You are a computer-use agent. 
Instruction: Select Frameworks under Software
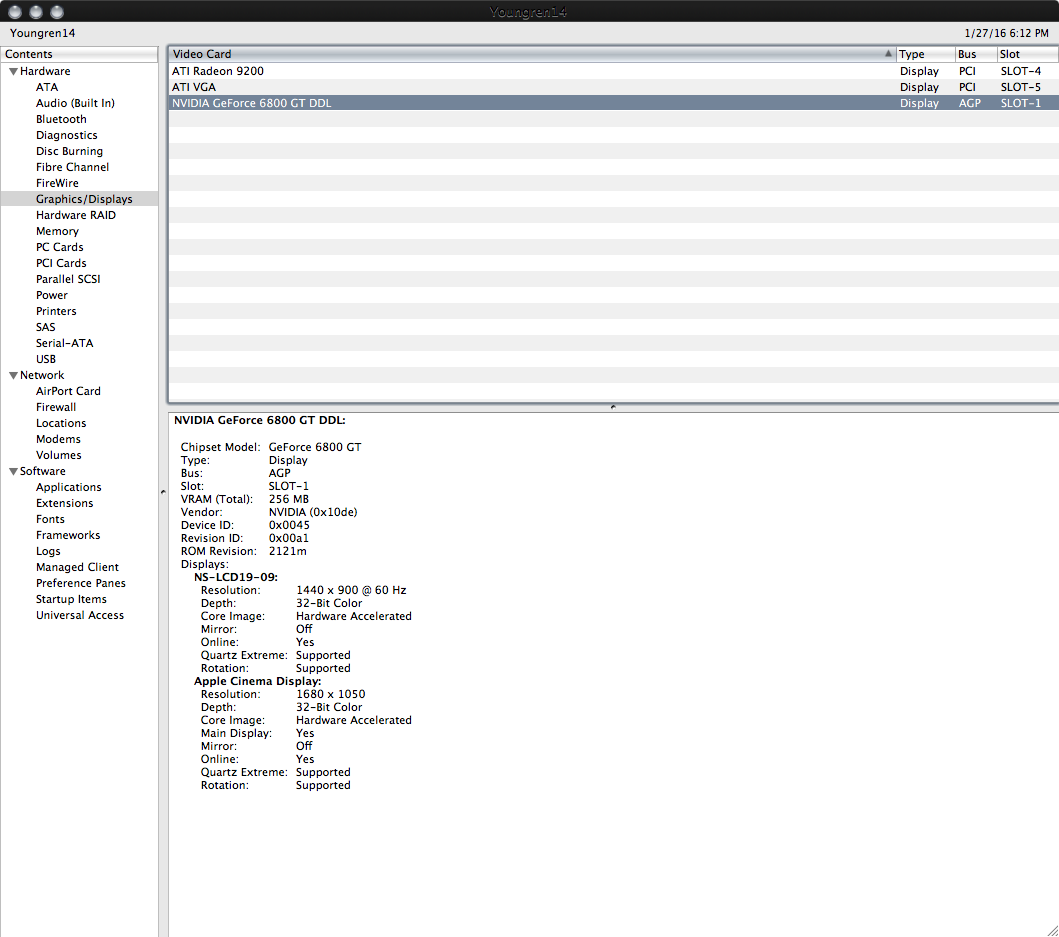[x=68, y=536]
